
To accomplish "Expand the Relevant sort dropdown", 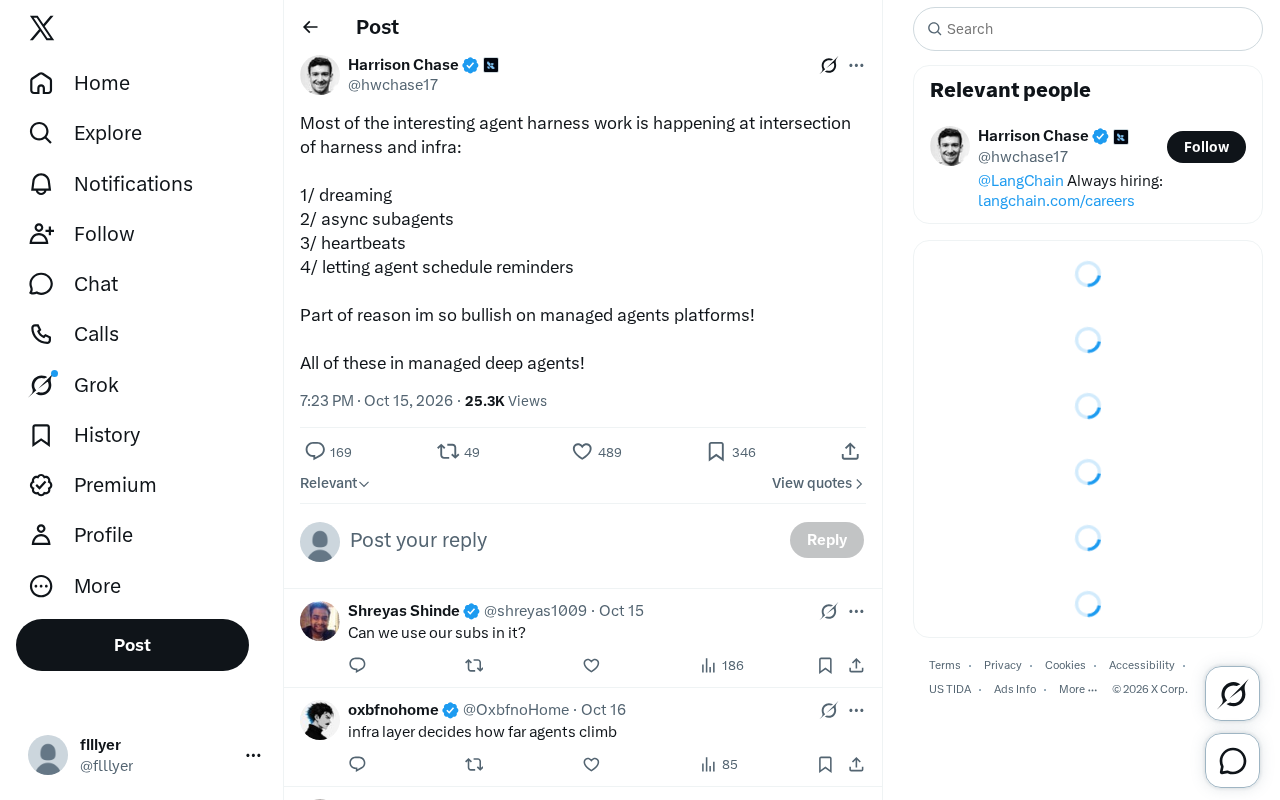I will pyautogui.click(x=335, y=483).
